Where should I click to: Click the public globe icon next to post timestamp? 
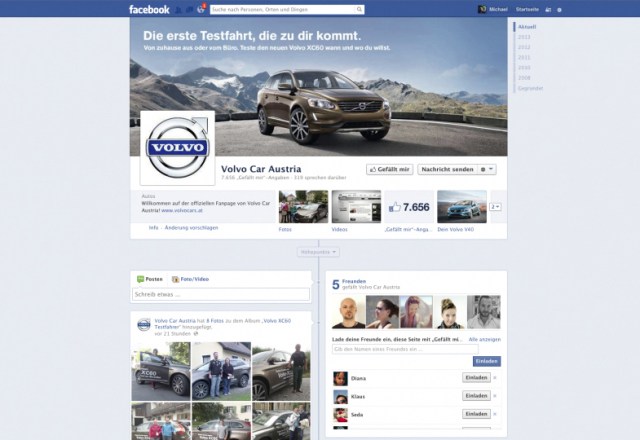(196, 334)
